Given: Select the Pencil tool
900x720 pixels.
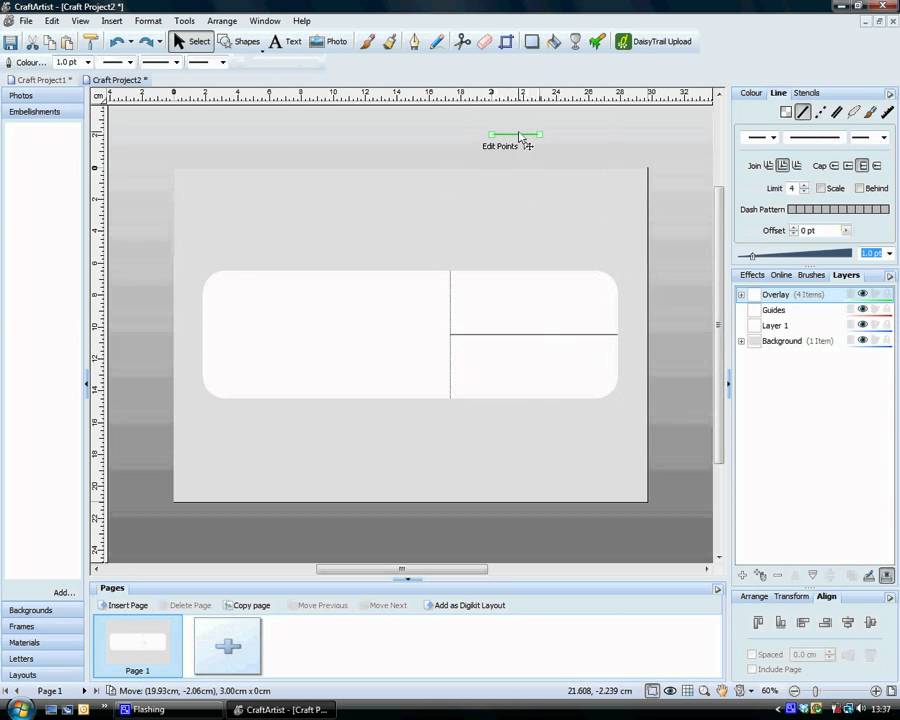Looking at the screenshot, I should pos(437,42).
